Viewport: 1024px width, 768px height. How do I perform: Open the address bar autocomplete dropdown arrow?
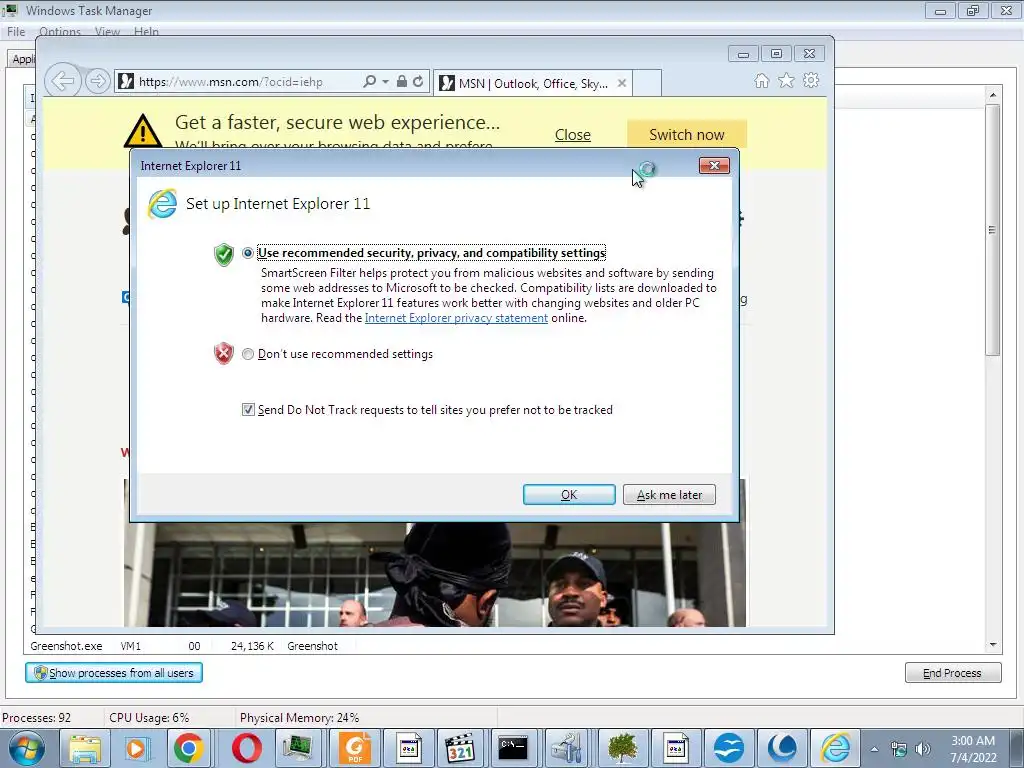tap(385, 82)
